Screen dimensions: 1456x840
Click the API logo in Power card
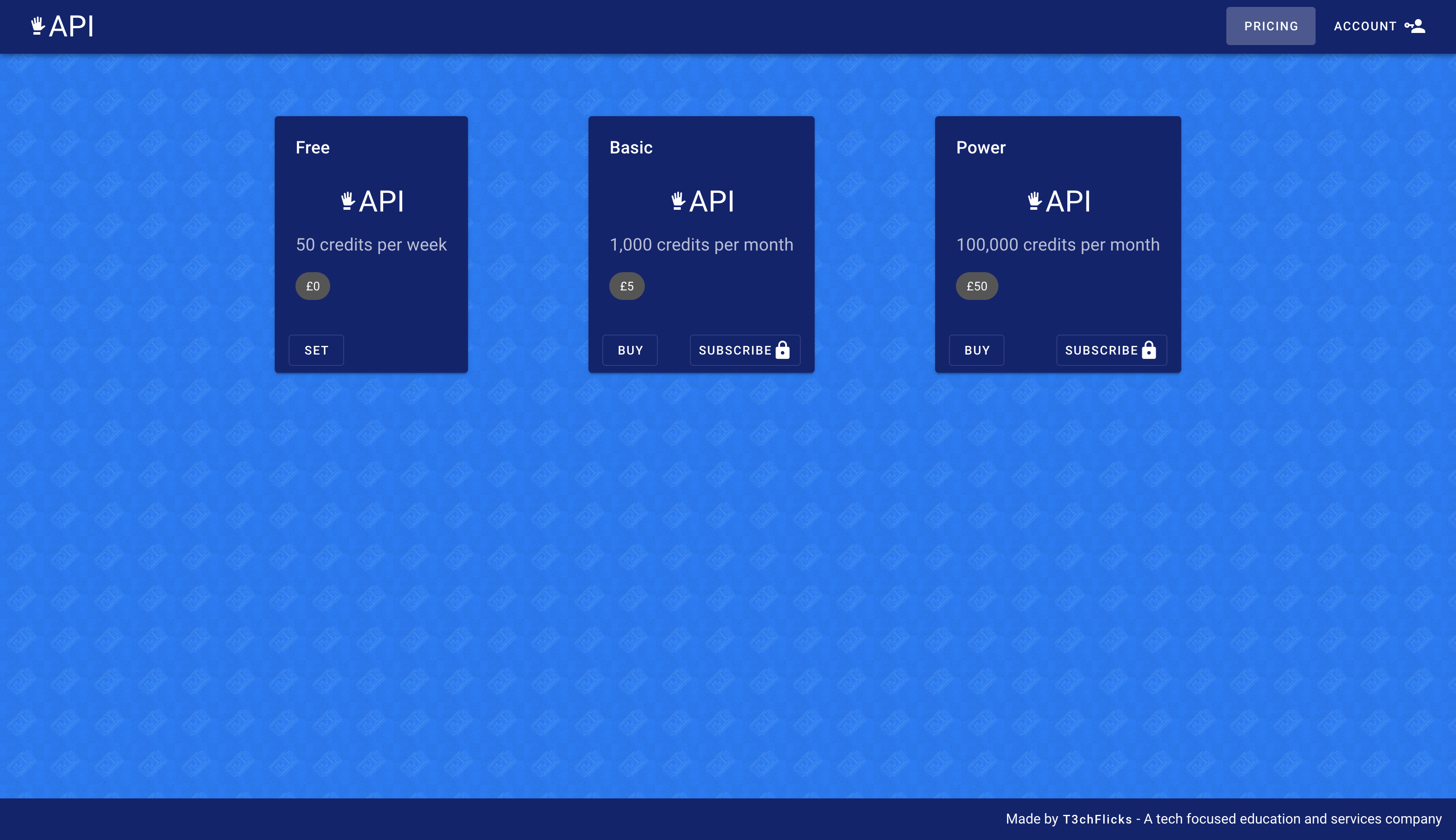point(1058,202)
